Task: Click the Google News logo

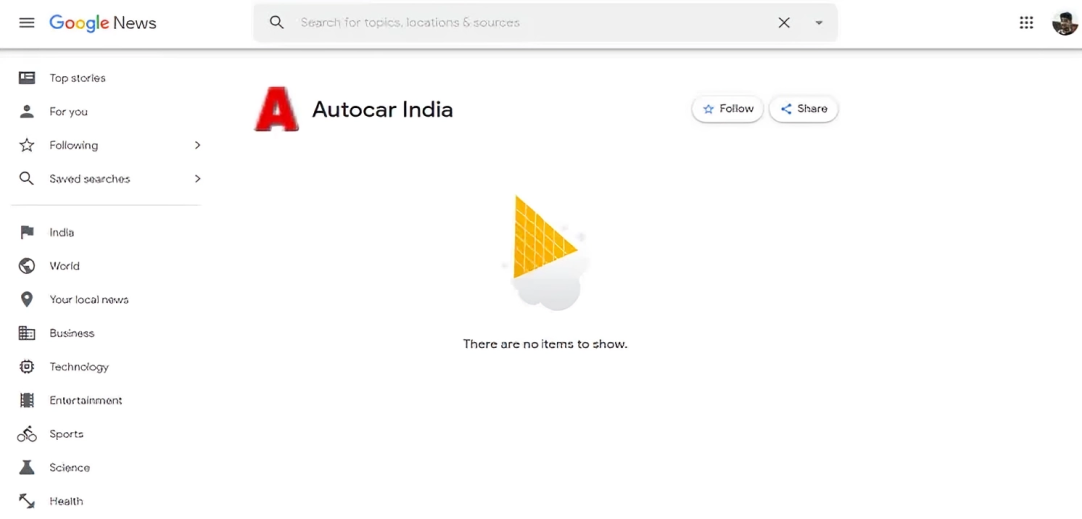Action: coord(103,23)
